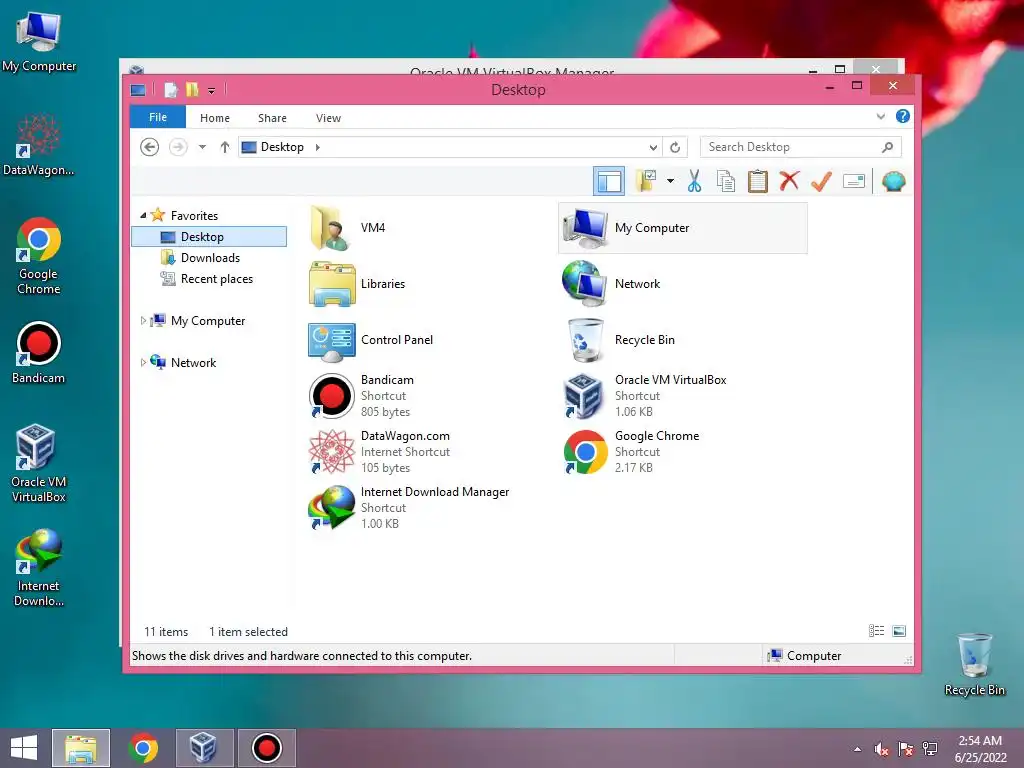Click the Forward navigation arrow
1024x768 pixels.
tap(178, 147)
